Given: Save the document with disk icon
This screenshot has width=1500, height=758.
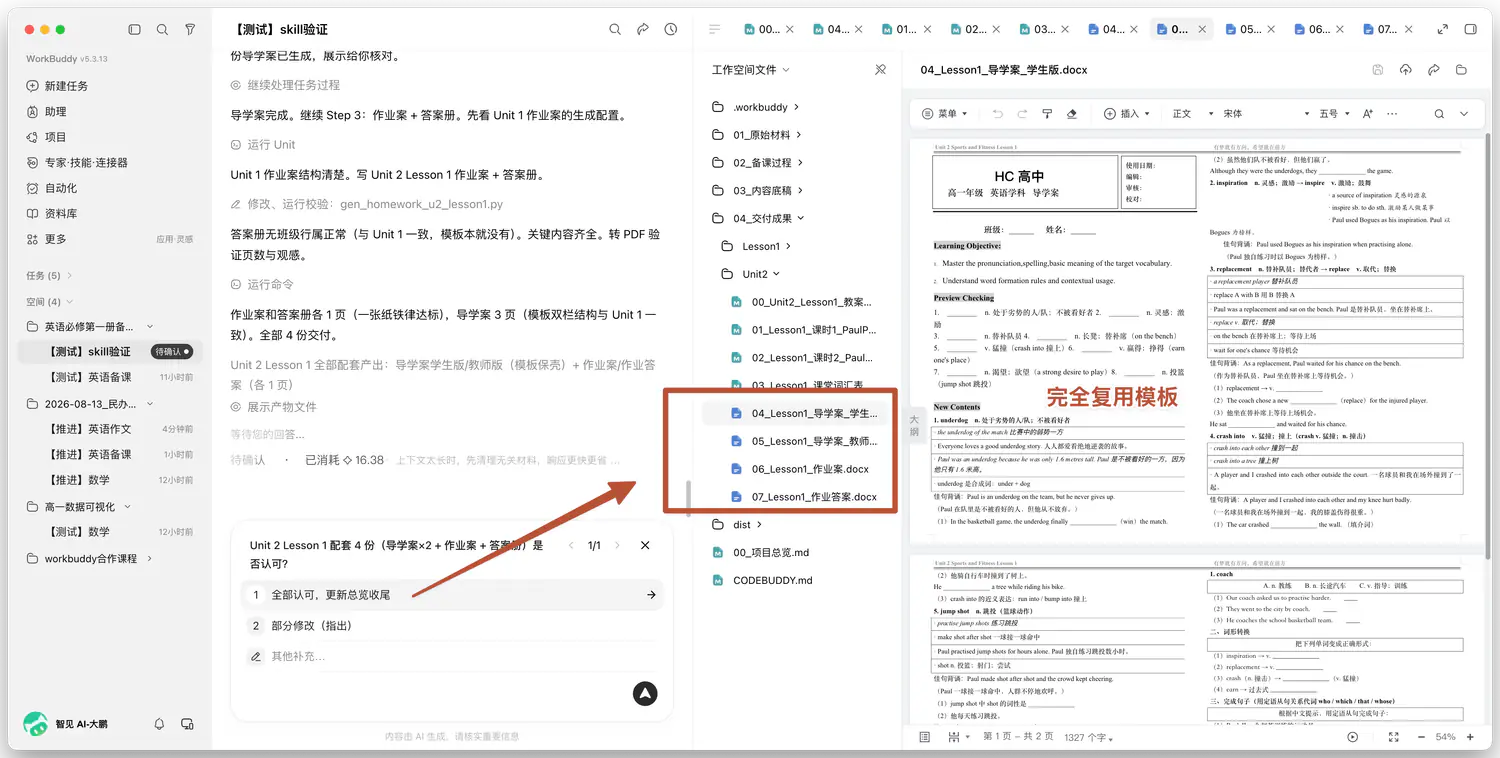Looking at the screenshot, I should 1378,70.
